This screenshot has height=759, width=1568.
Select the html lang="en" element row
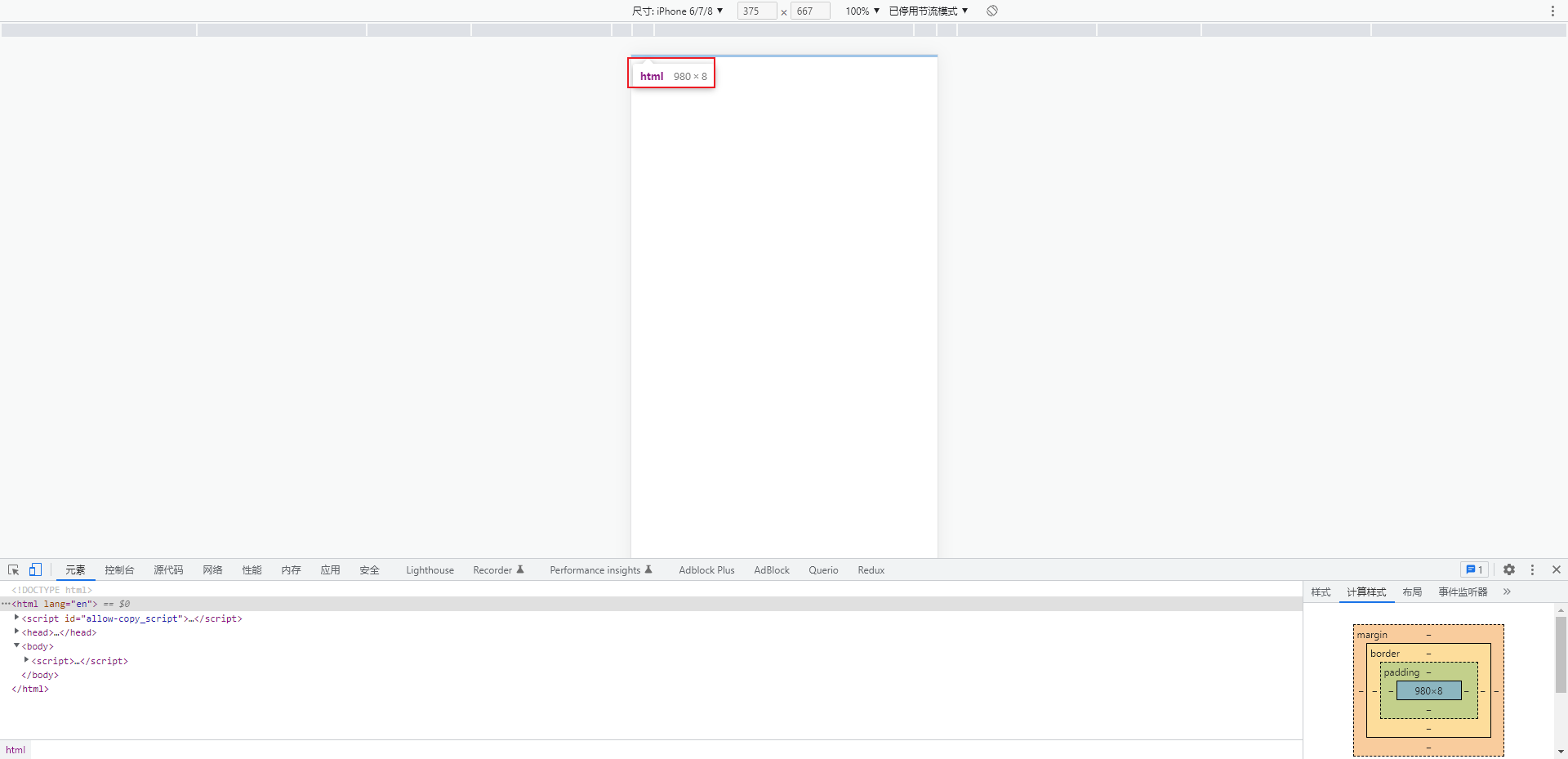(x=651, y=604)
